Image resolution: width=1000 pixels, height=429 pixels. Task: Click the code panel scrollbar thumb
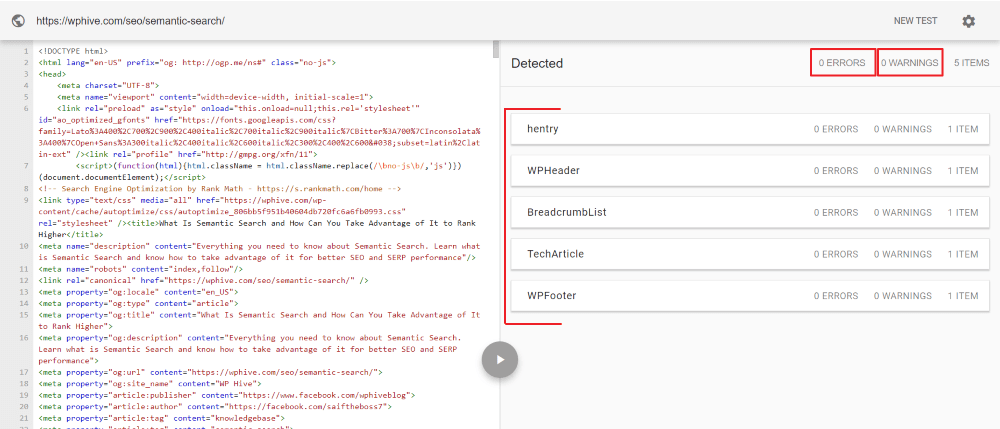[496, 50]
